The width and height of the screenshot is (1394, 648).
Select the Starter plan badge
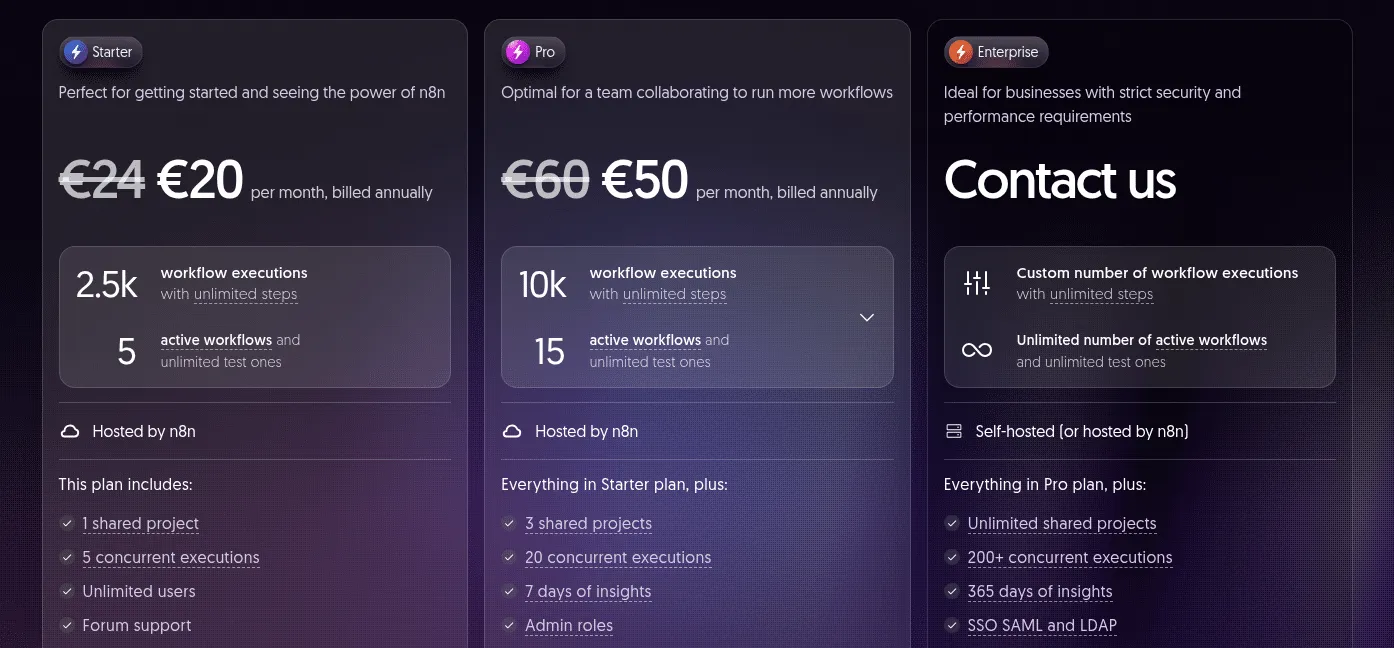101,52
